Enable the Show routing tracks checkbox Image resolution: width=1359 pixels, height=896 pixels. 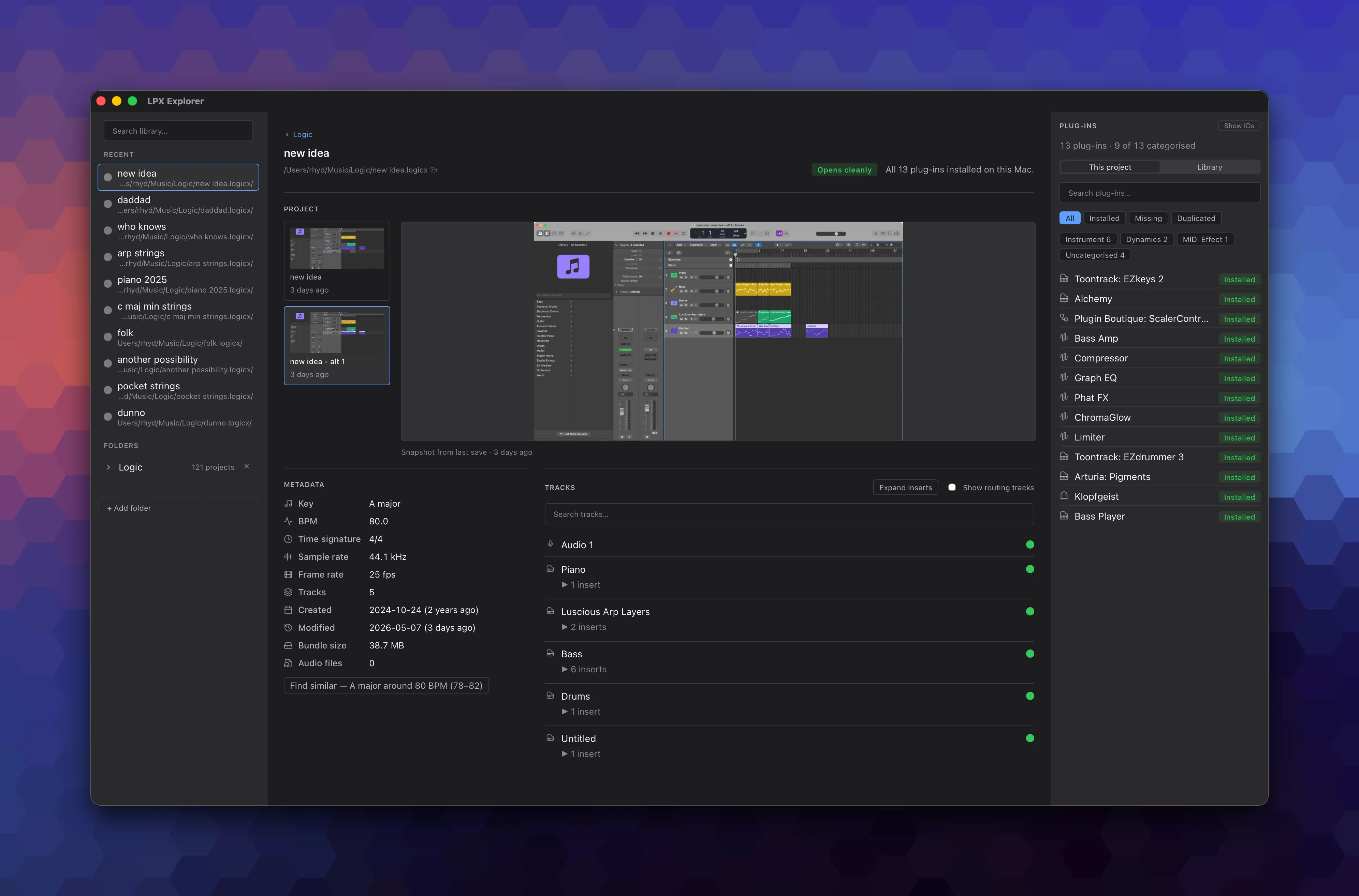[x=952, y=488]
